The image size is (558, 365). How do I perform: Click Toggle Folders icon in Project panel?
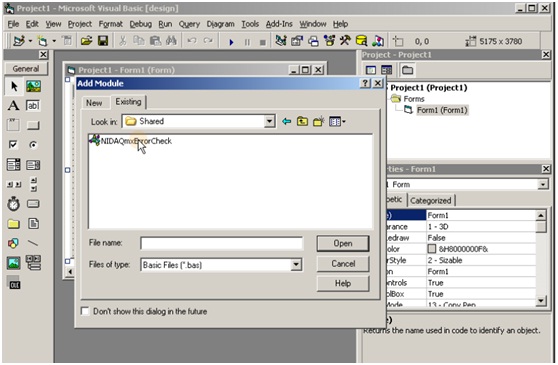point(407,70)
